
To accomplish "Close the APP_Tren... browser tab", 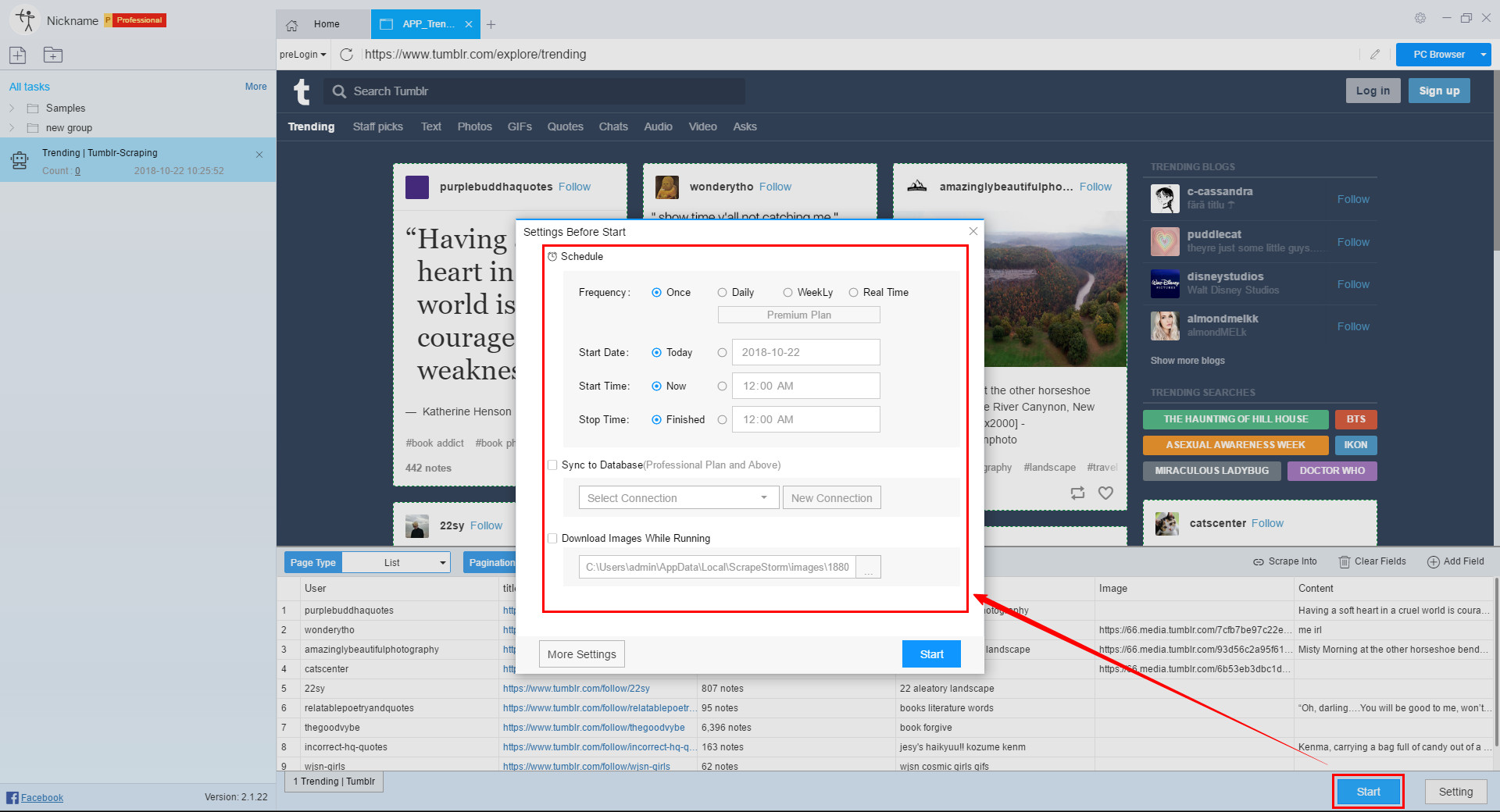I will pyautogui.click(x=469, y=24).
